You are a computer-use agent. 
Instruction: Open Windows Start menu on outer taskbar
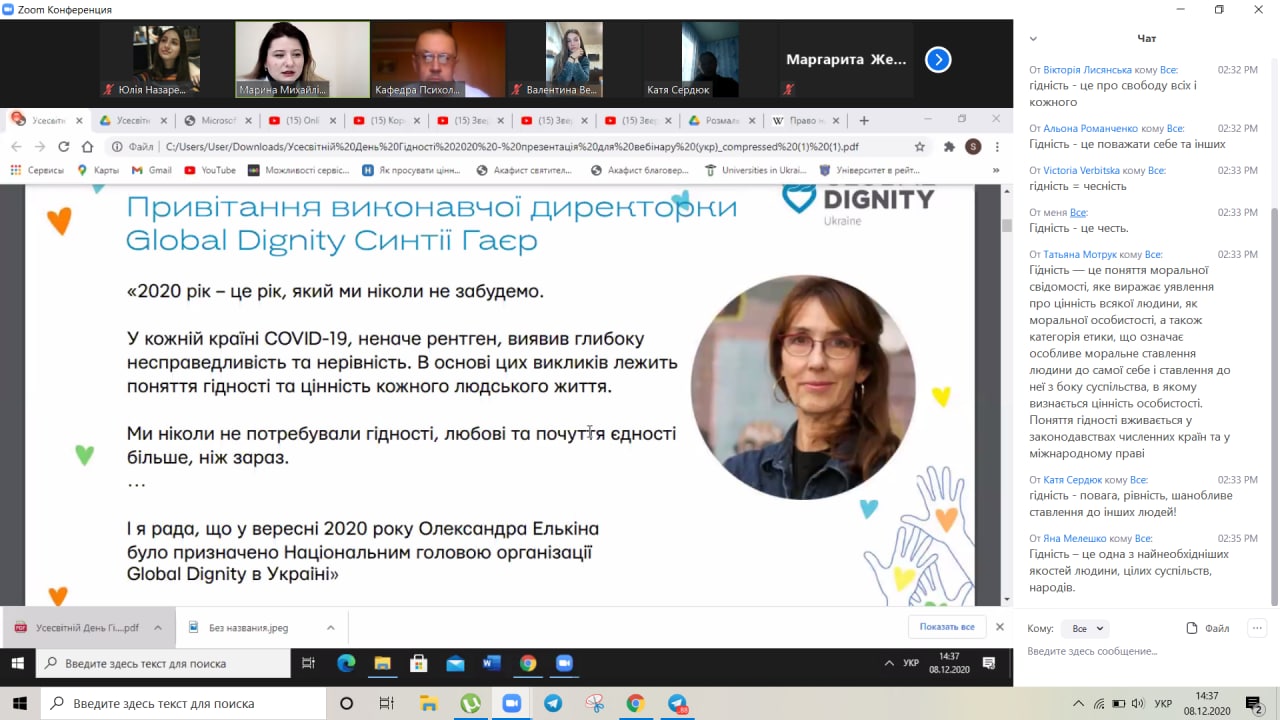pos(20,703)
